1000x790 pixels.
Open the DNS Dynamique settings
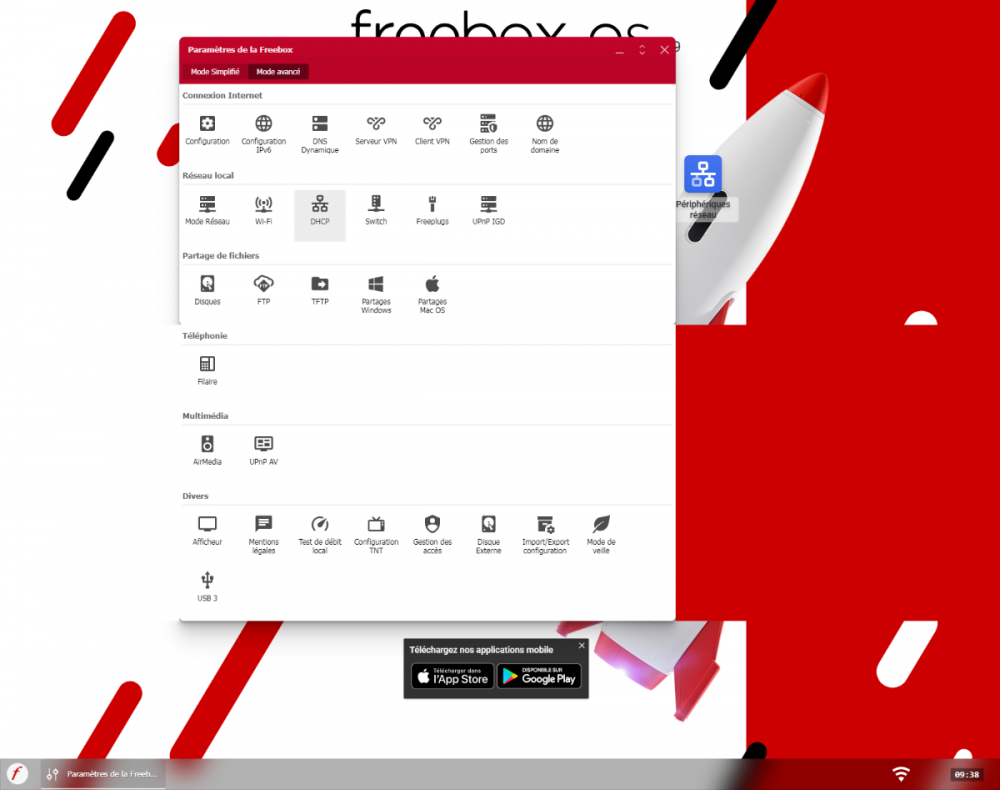pyautogui.click(x=320, y=130)
